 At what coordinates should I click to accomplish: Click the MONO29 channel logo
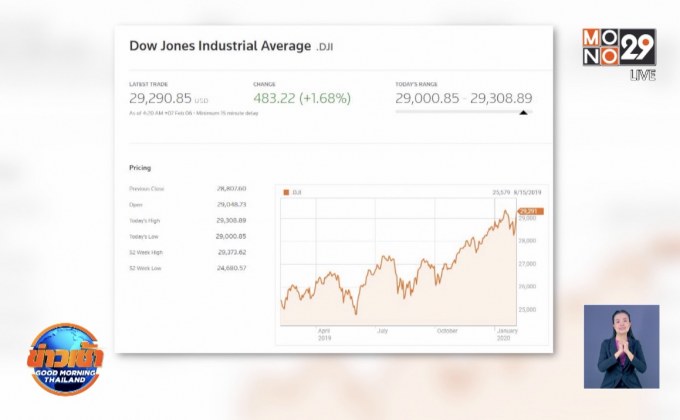(x=617, y=48)
